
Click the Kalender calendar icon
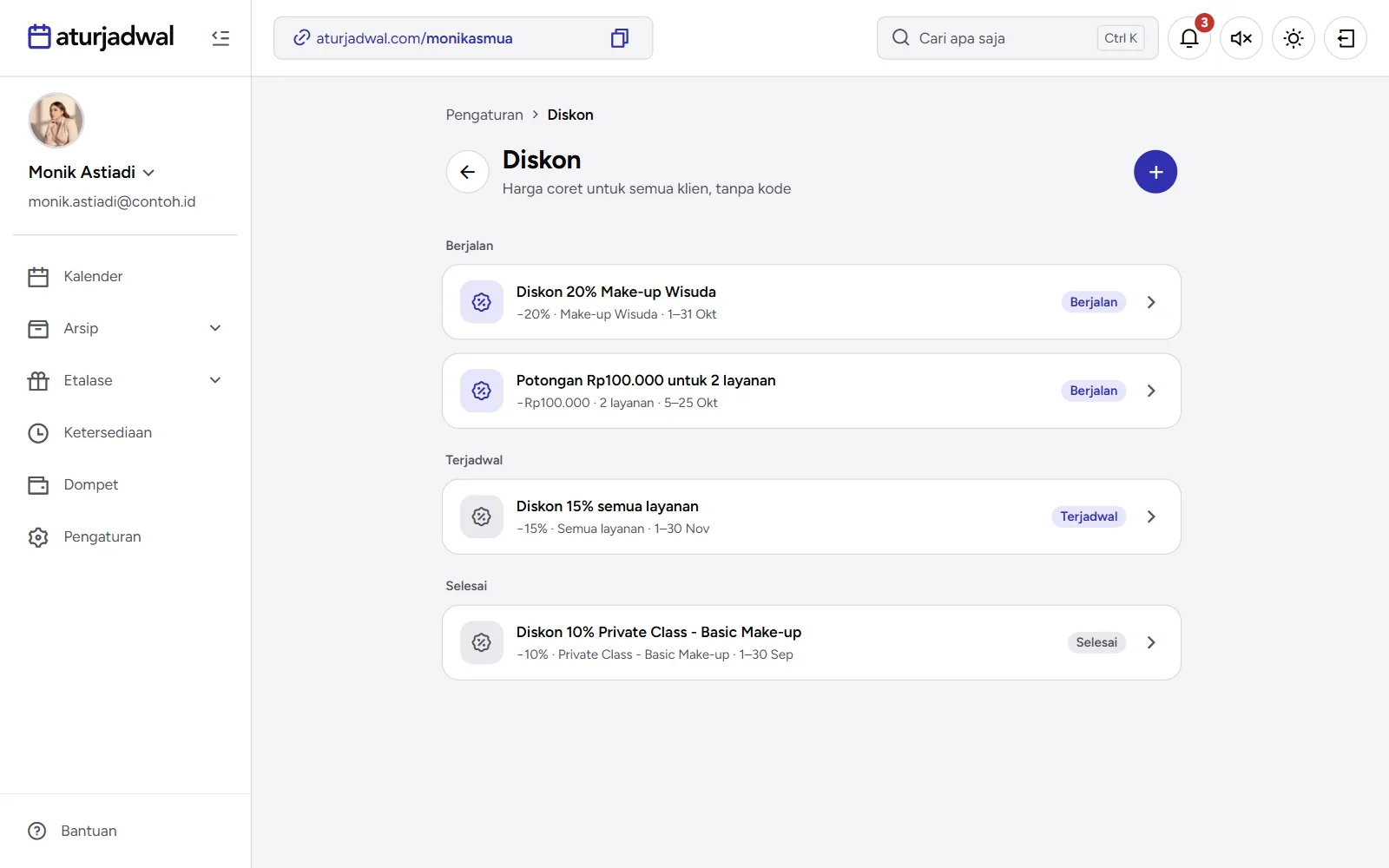click(38, 277)
